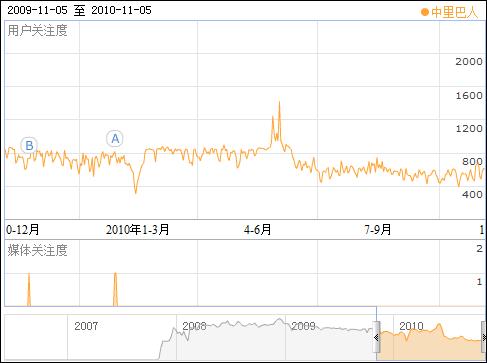
Task: Click the right handle of the timeline range selector
Action: tap(484, 337)
